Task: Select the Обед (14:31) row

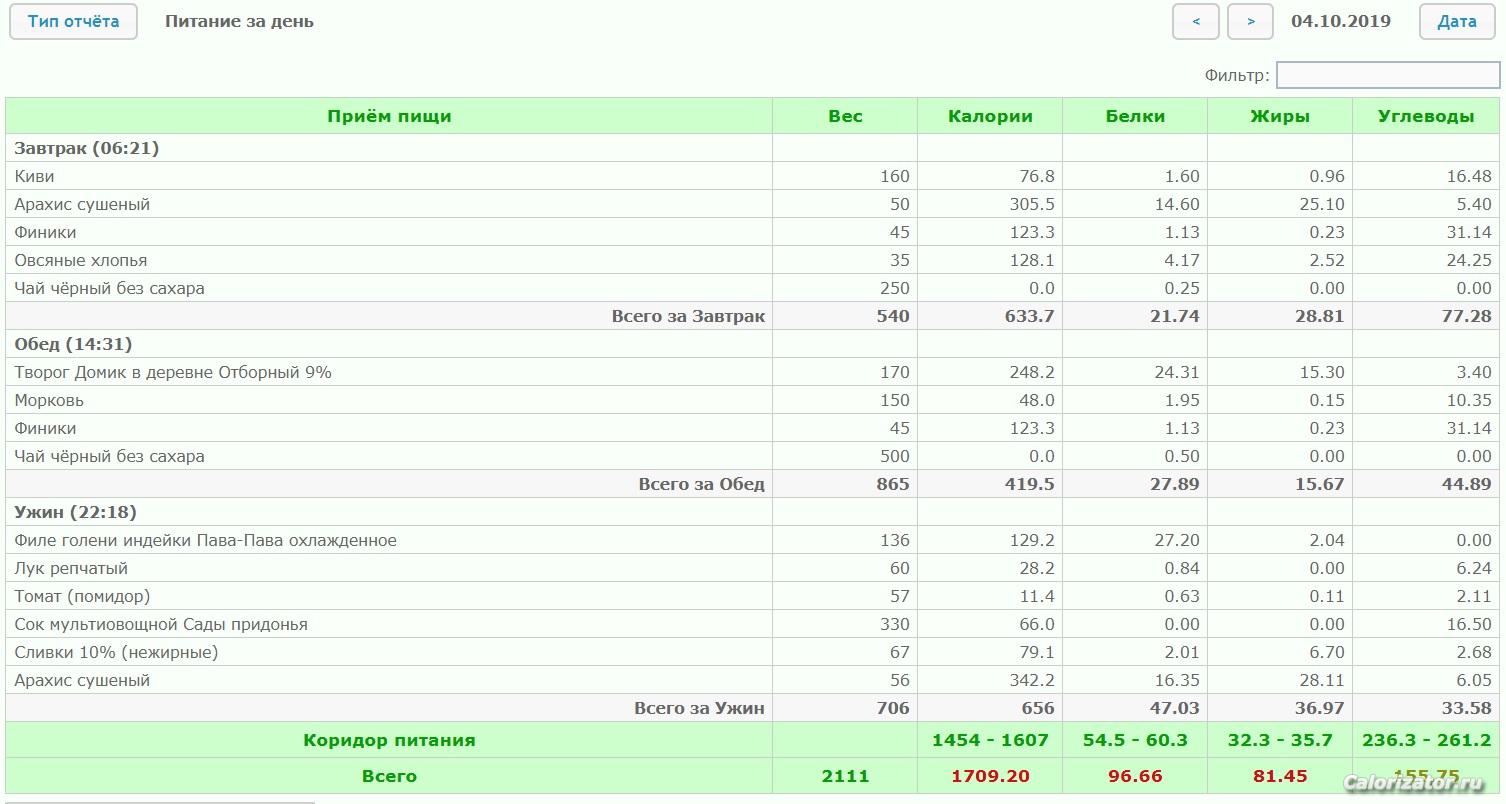Action: pyautogui.click(x=752, y=344)
